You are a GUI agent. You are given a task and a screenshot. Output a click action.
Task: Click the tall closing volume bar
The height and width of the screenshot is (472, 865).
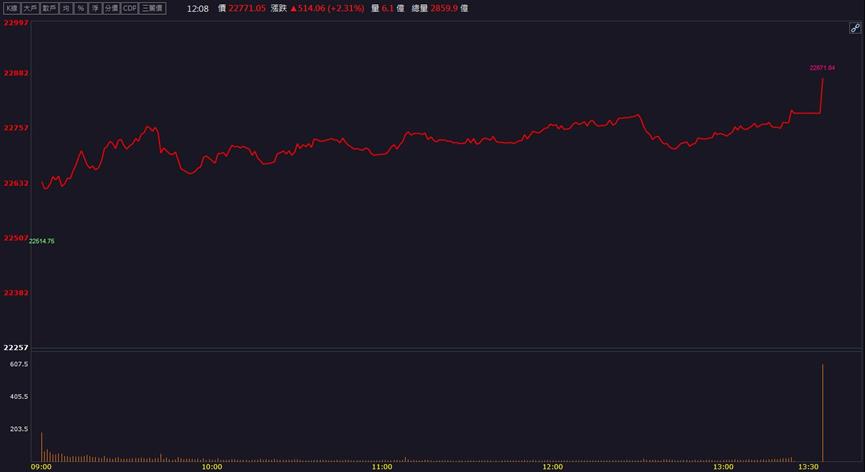(823, 412)
